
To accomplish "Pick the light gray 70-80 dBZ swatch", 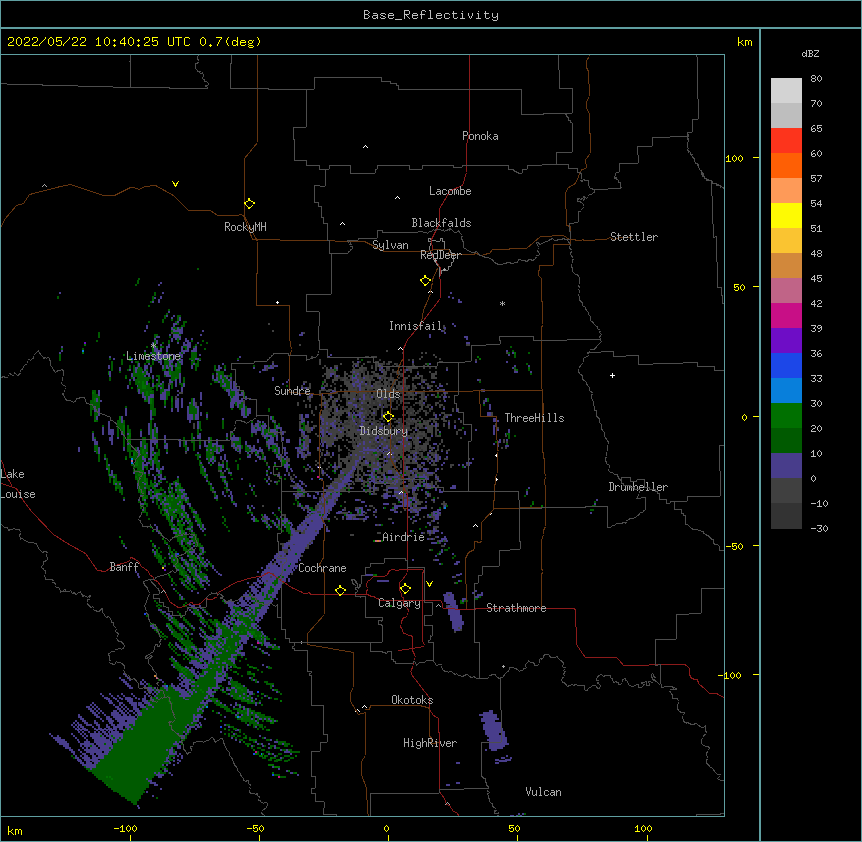I will coord(786,91).
